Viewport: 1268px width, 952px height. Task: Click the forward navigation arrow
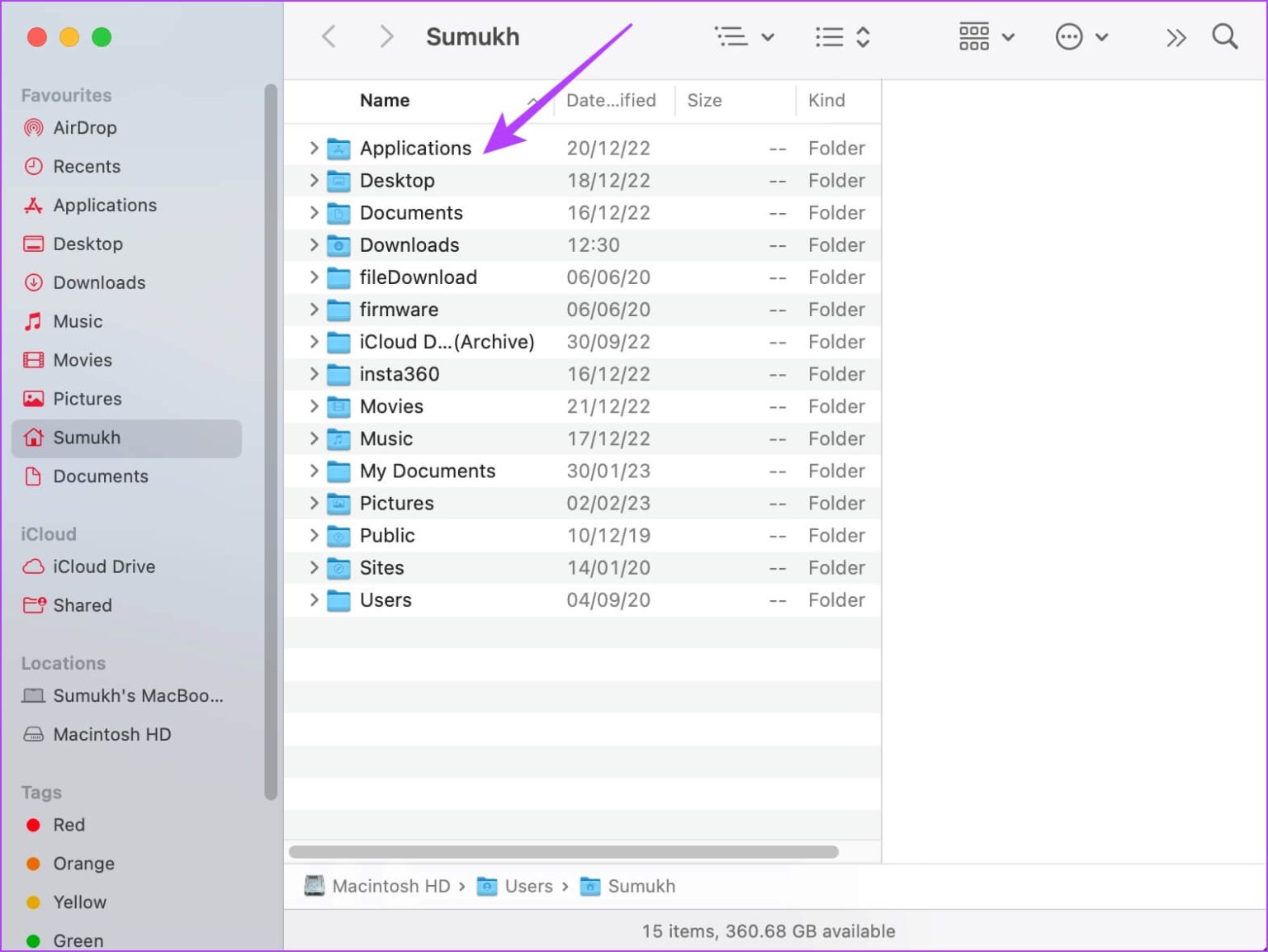click(x=386, y=37)
